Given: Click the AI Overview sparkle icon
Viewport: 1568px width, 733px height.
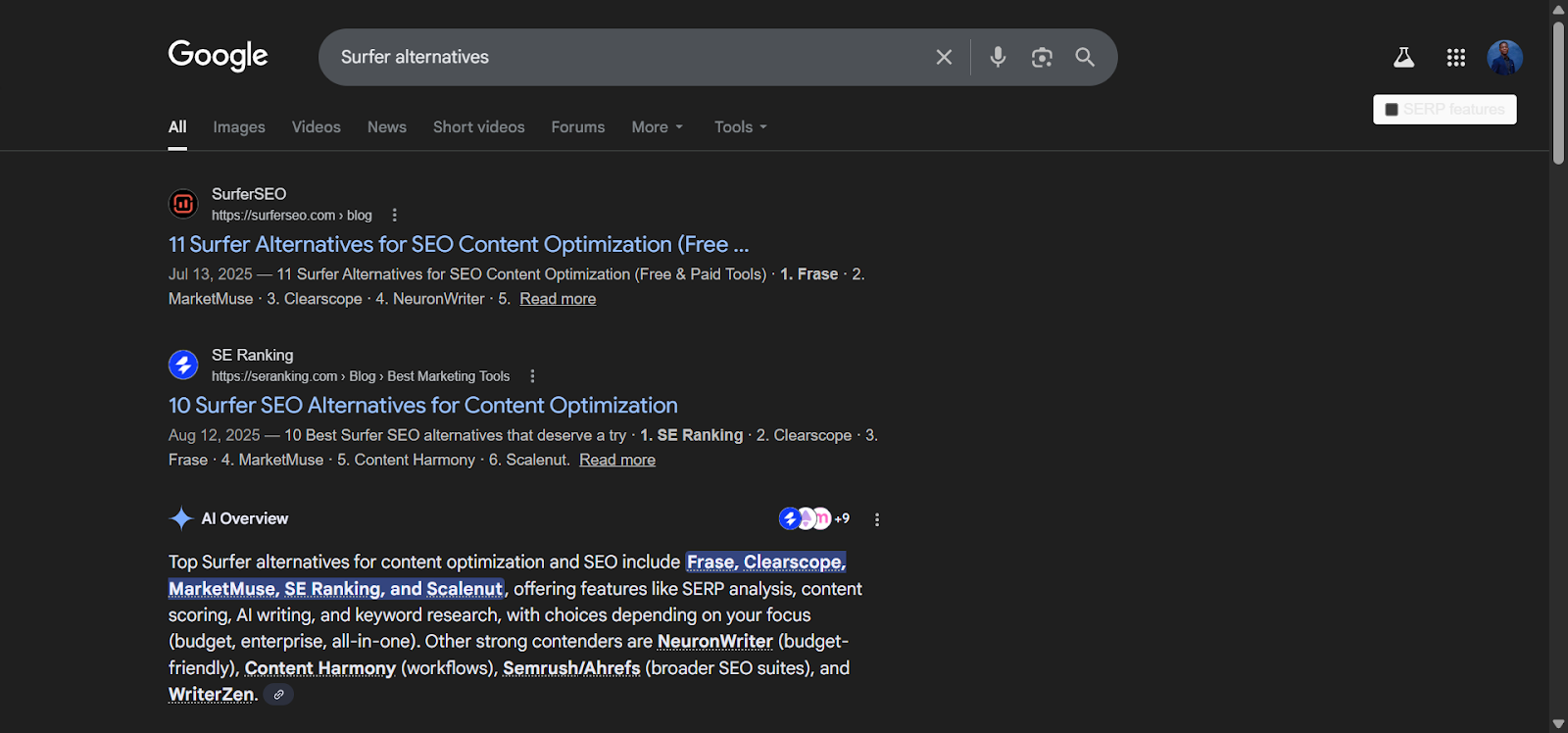Looking at the screenshot, I should [x=181, y=518].
